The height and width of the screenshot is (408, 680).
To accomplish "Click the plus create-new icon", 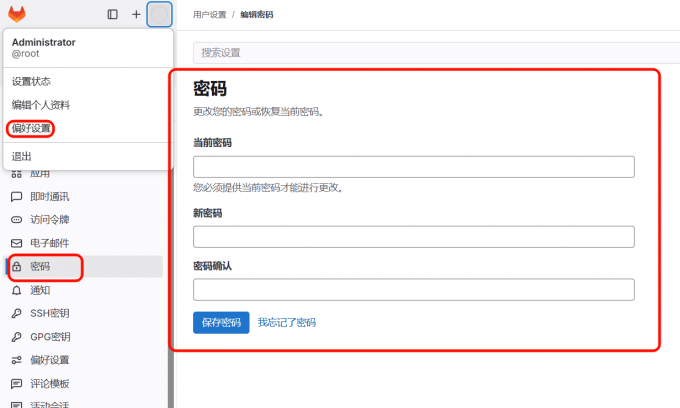I will (x=136, y=14).
